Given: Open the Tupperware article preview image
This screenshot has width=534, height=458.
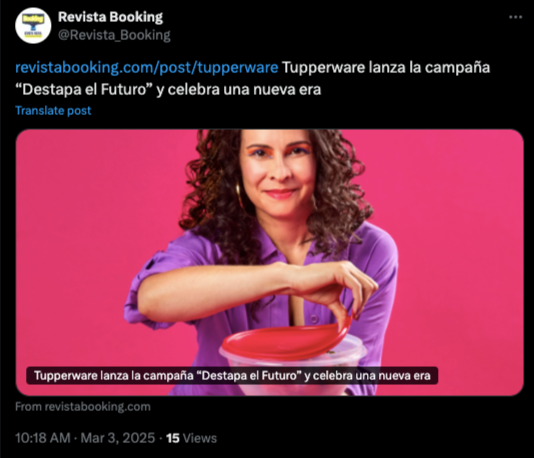Looking at the screenshot, I should [269, 262].
